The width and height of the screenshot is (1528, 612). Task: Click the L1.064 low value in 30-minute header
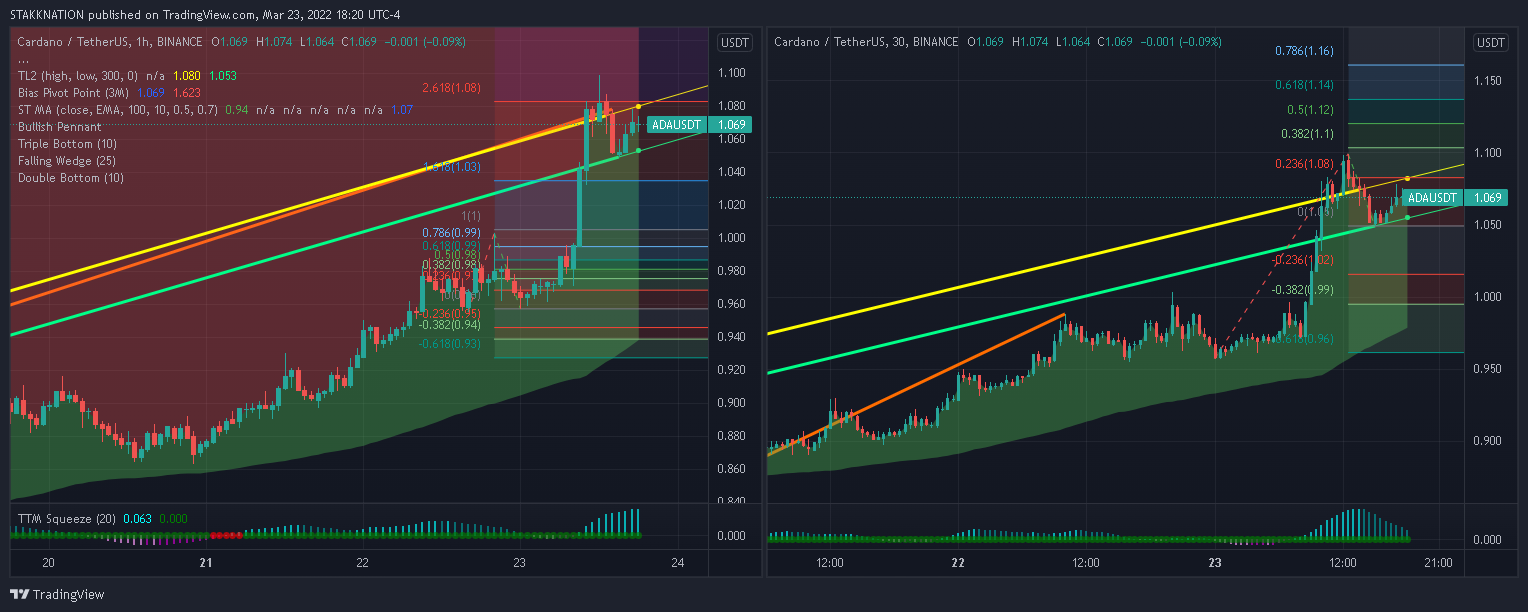tap(1074, 42)
